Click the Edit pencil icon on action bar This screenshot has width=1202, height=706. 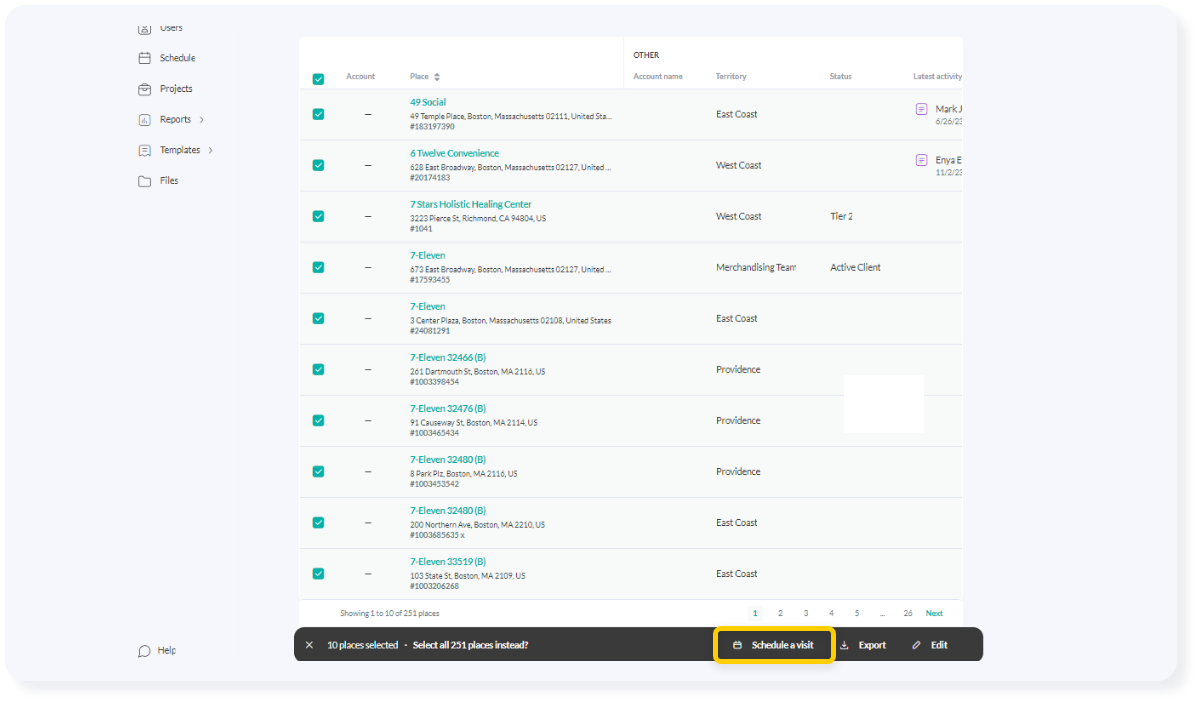[x=914, y=645]
